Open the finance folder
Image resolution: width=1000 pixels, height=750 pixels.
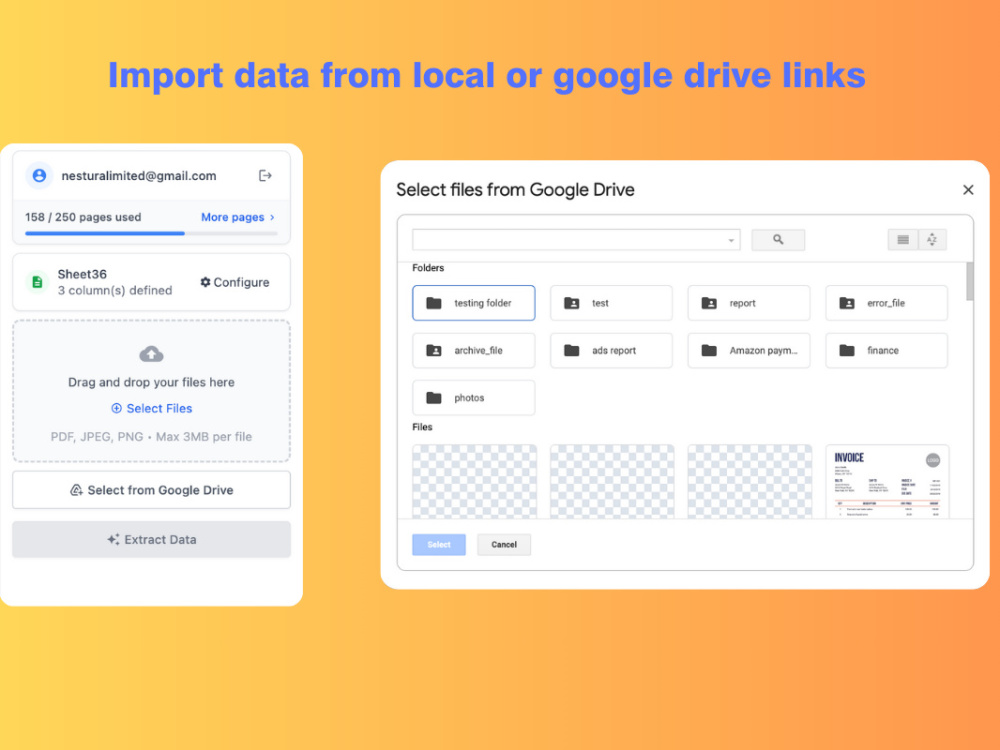coord(886,350)
